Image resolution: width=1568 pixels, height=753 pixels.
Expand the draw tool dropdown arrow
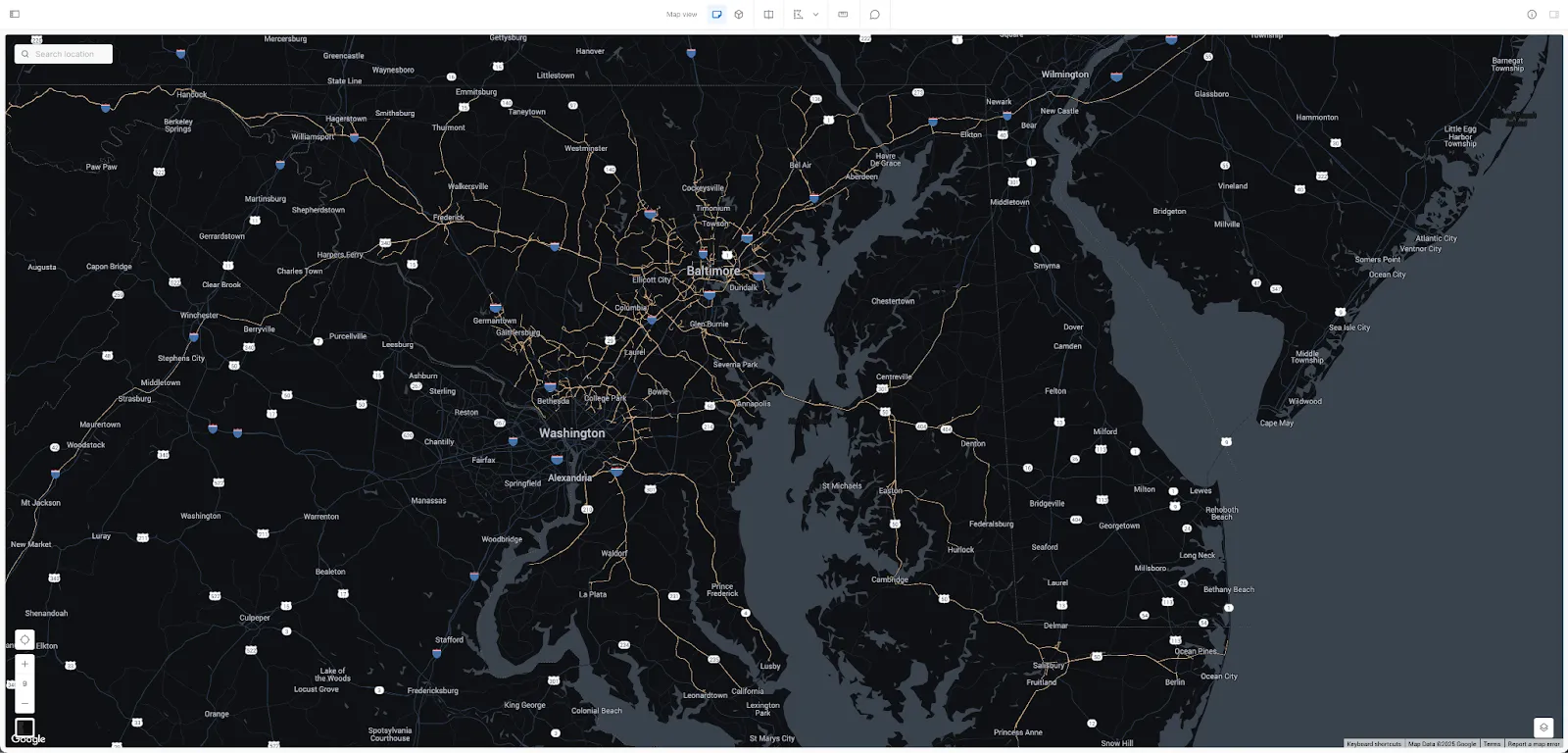click(815, 15)
